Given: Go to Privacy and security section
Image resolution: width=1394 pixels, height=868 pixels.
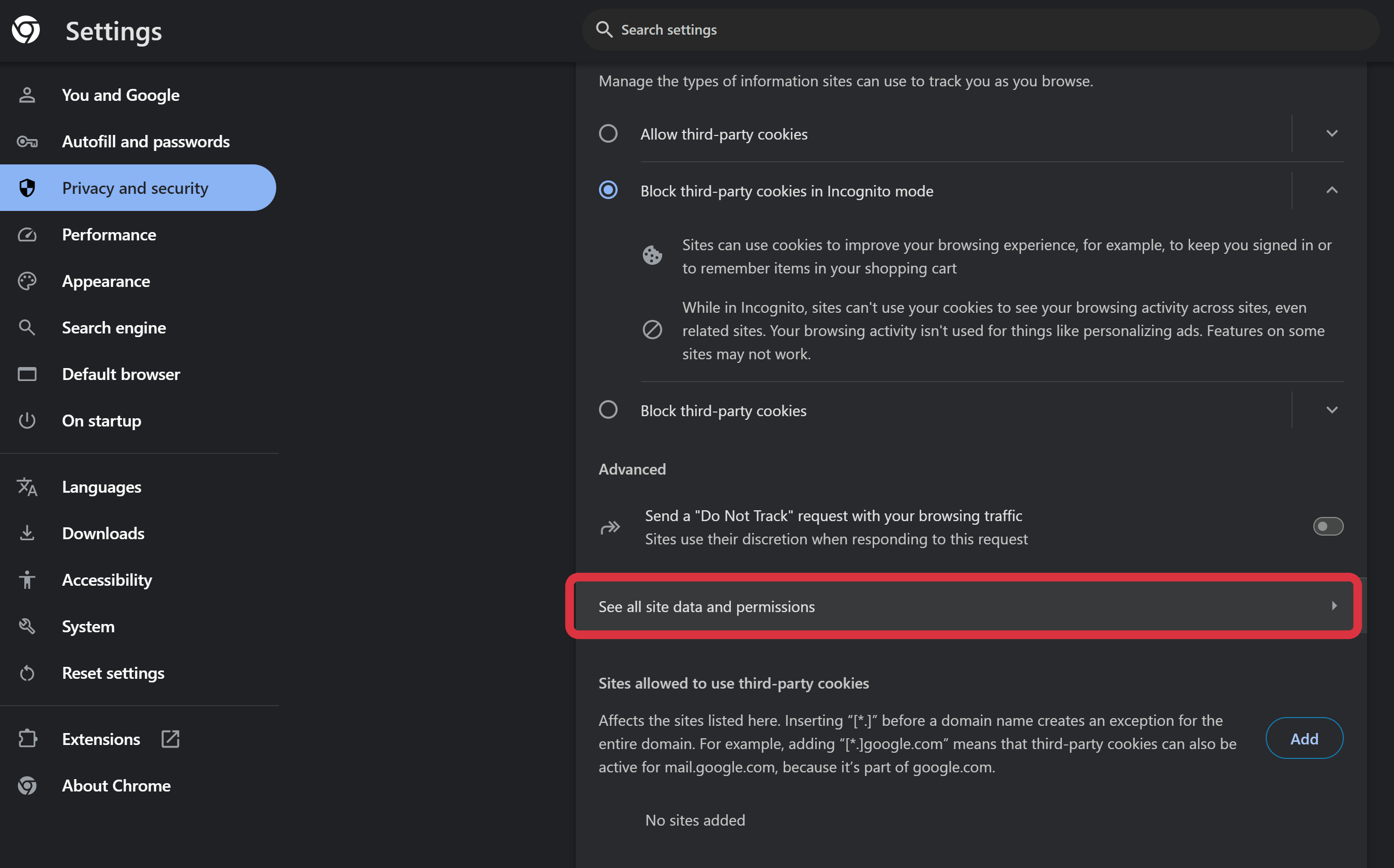Looking at the screenshot, I should coord(138,188).
